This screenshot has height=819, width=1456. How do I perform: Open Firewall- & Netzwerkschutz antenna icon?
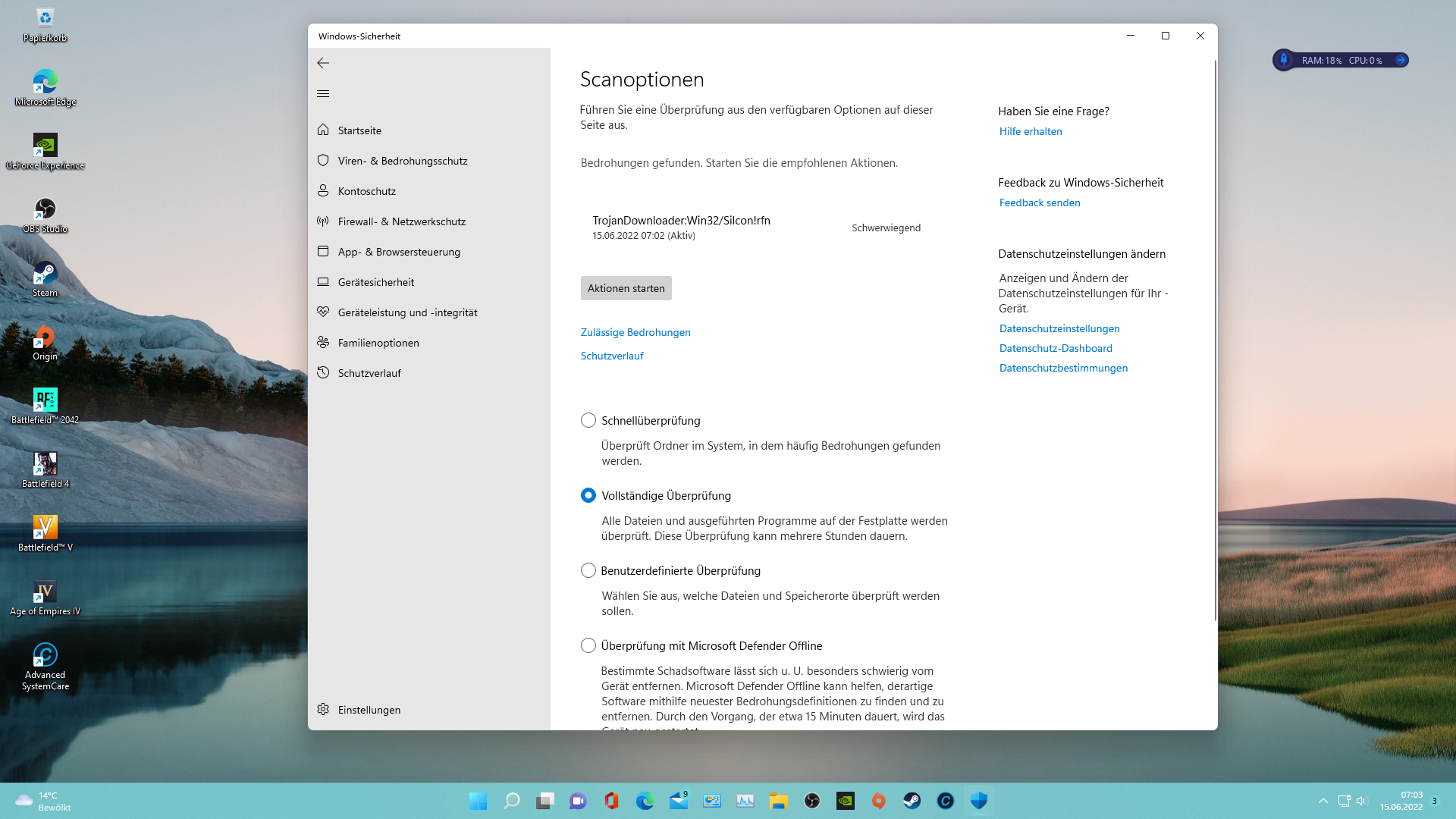click(x=323, y=221)
